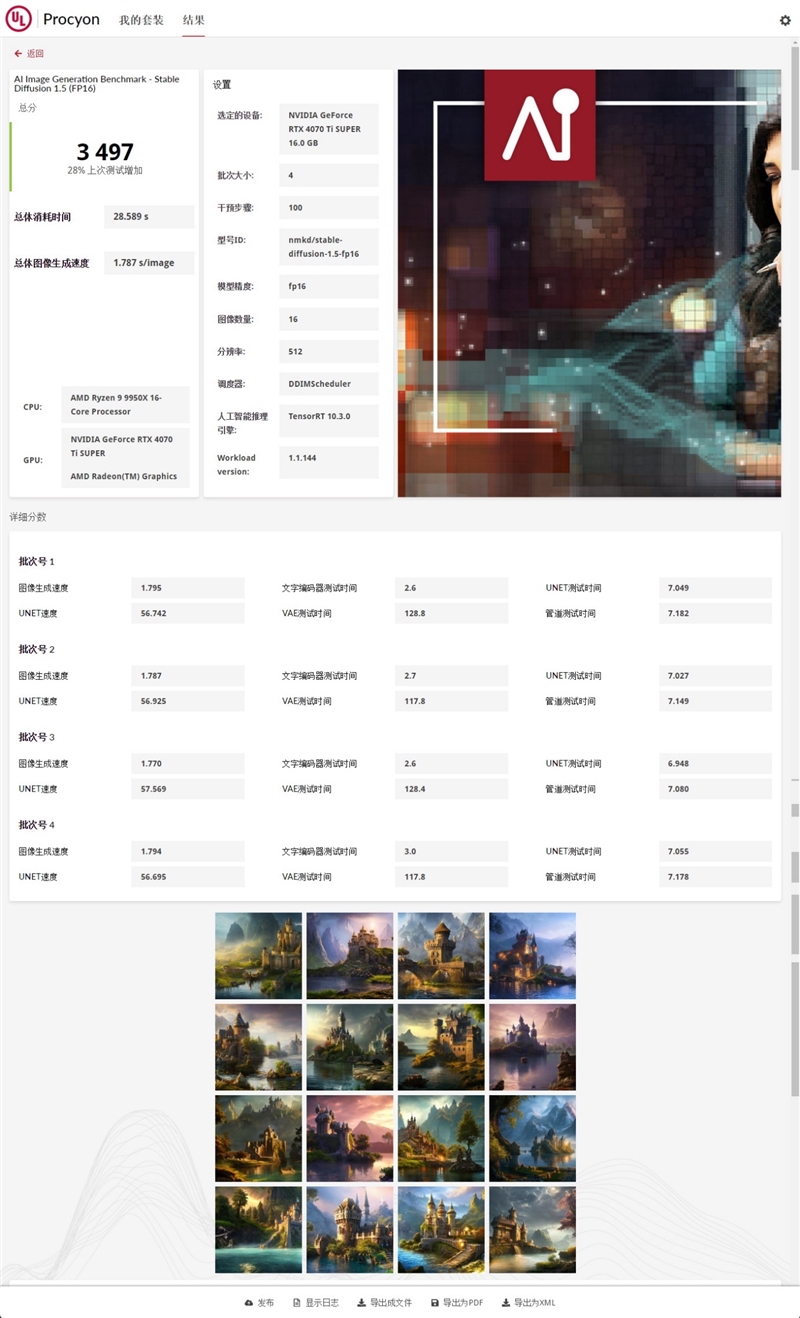Open the first castle thumbnail

[257, 955]
